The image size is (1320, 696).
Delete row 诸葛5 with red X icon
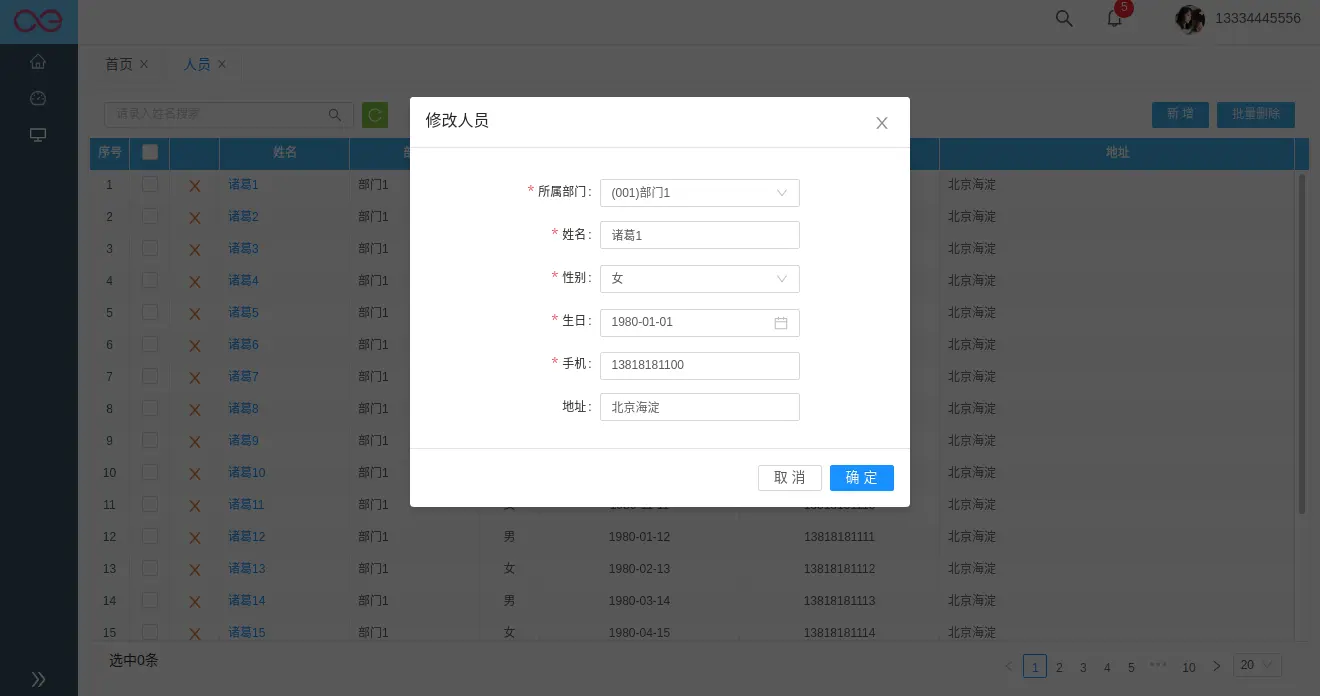pos(195,314)
